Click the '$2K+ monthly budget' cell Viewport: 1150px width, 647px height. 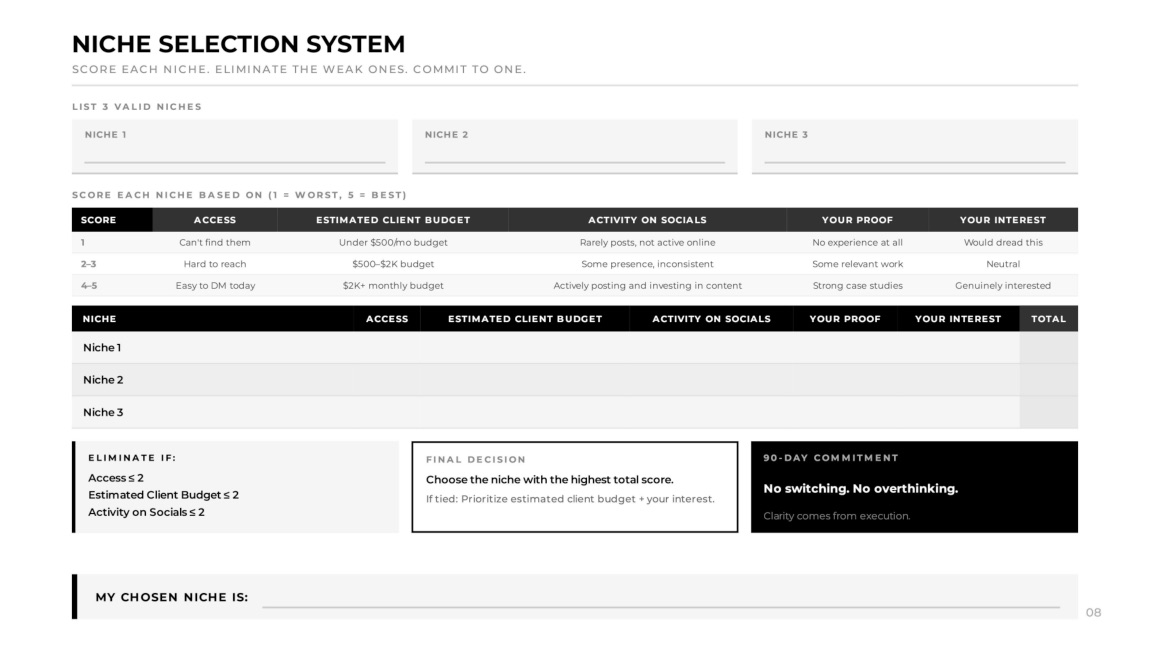click(x=393, y=285)
